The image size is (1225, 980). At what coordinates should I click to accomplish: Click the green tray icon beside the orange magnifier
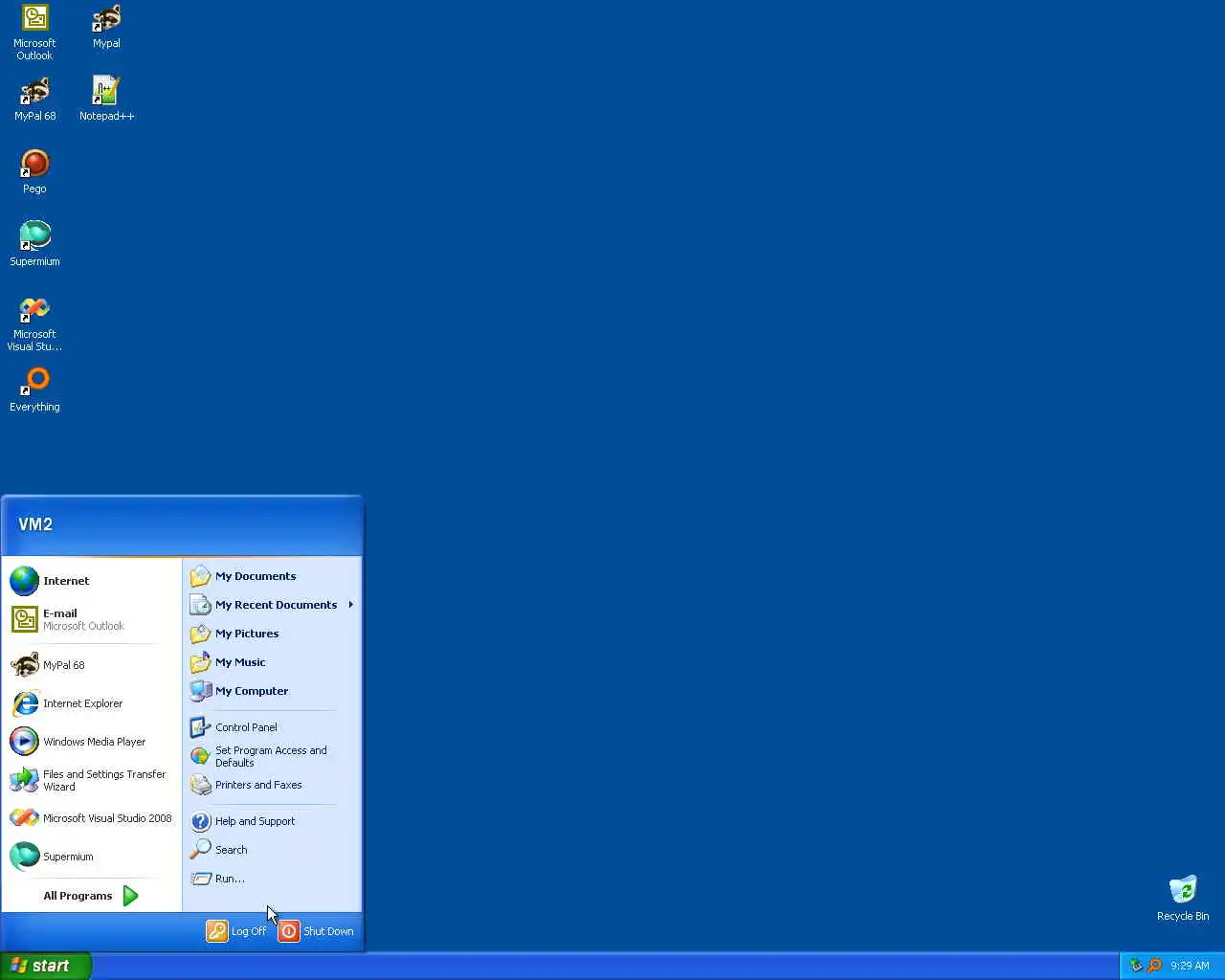[1137, 966]
